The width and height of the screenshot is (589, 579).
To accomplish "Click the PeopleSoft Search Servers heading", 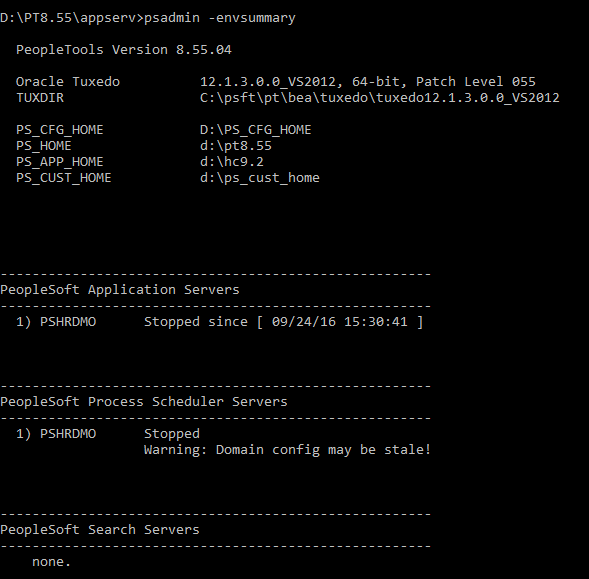I will [x=100, y=530].
